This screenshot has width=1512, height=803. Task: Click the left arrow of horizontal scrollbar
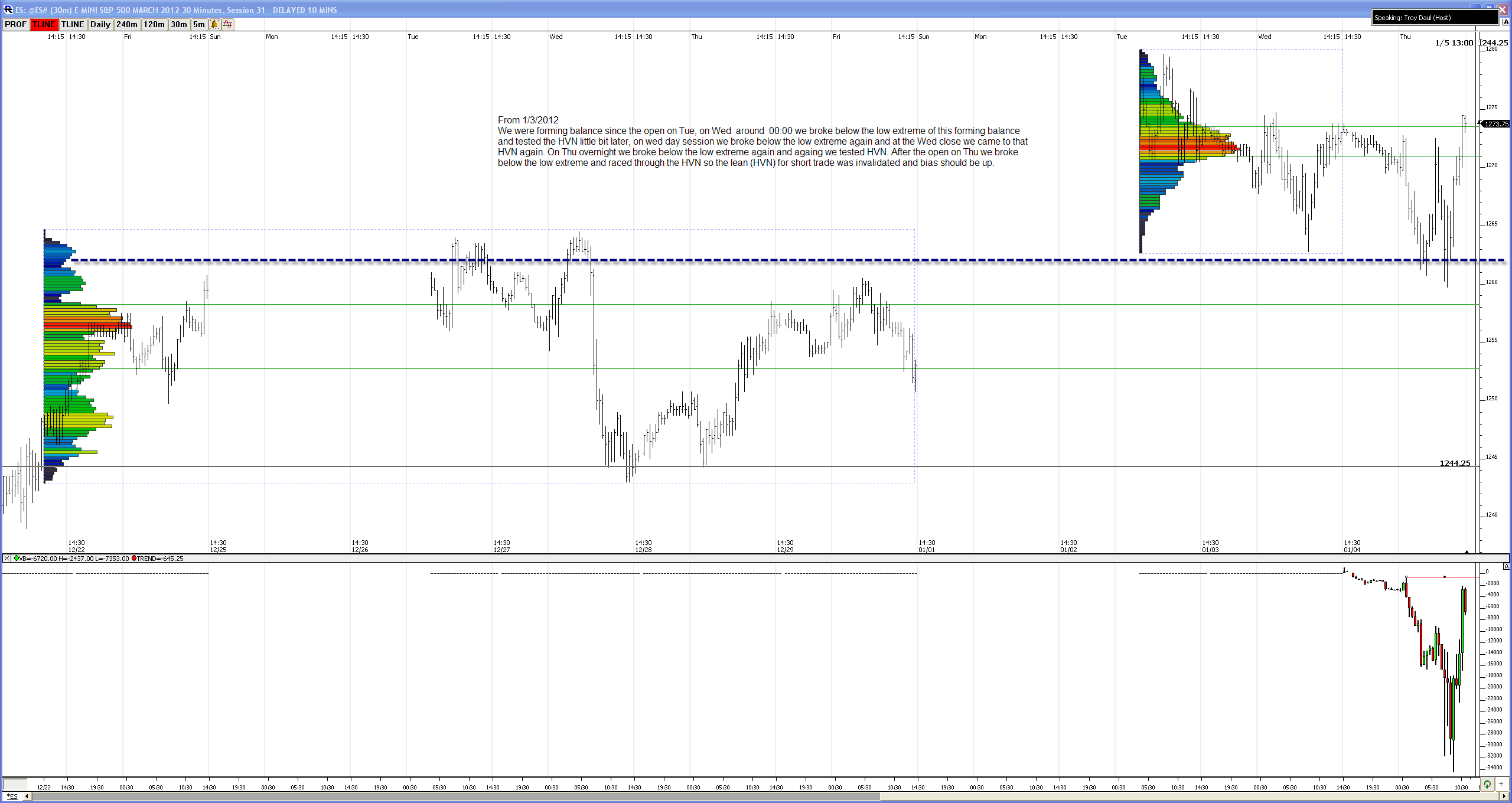(27, 797)
